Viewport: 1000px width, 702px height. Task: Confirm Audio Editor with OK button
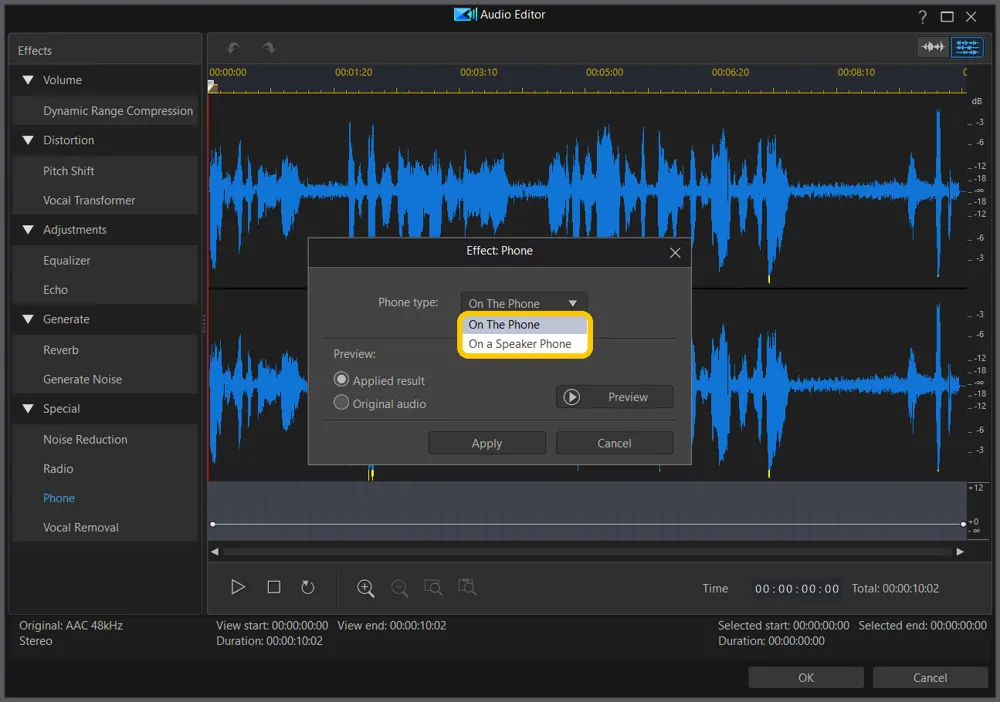(x=805, y=678)
